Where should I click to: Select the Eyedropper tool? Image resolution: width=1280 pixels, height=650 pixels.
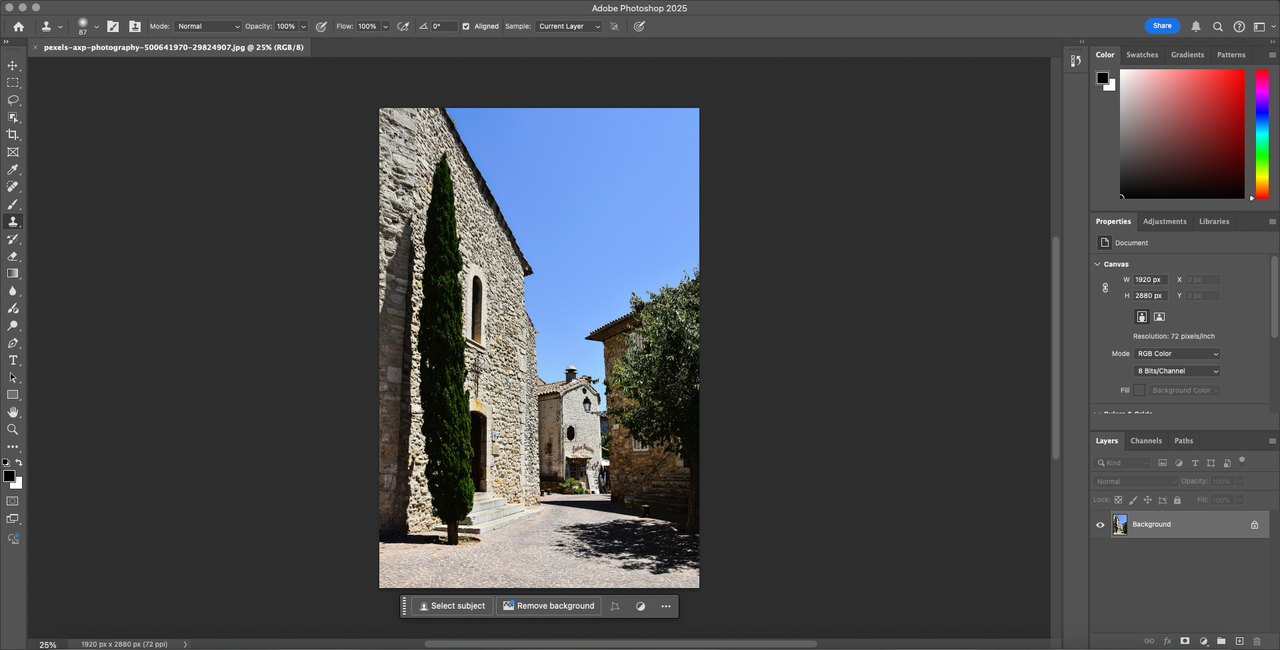click(13, 170)
